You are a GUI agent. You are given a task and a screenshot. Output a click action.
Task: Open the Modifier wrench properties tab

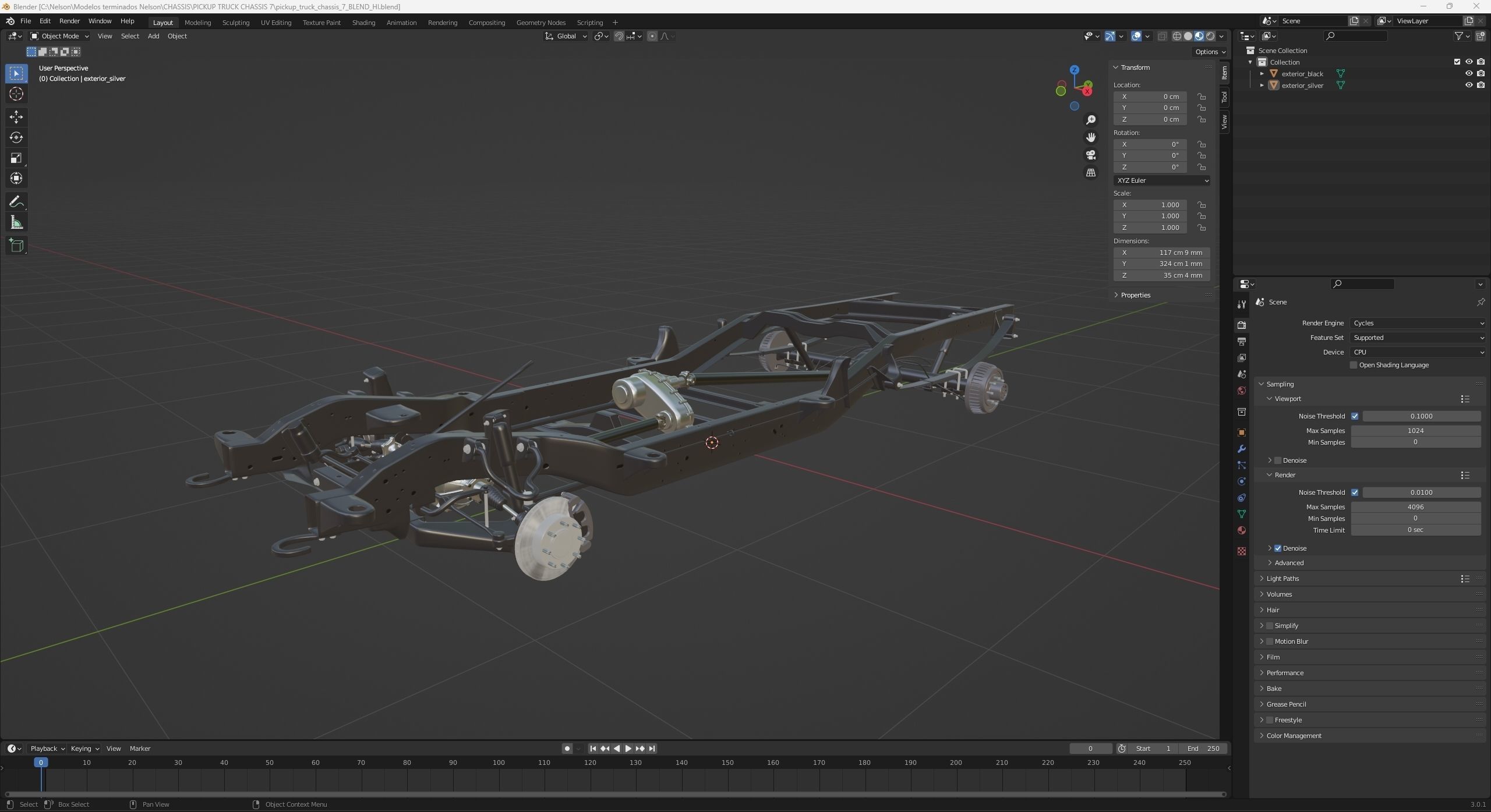pyautogui.click(x=1242, y=449)
